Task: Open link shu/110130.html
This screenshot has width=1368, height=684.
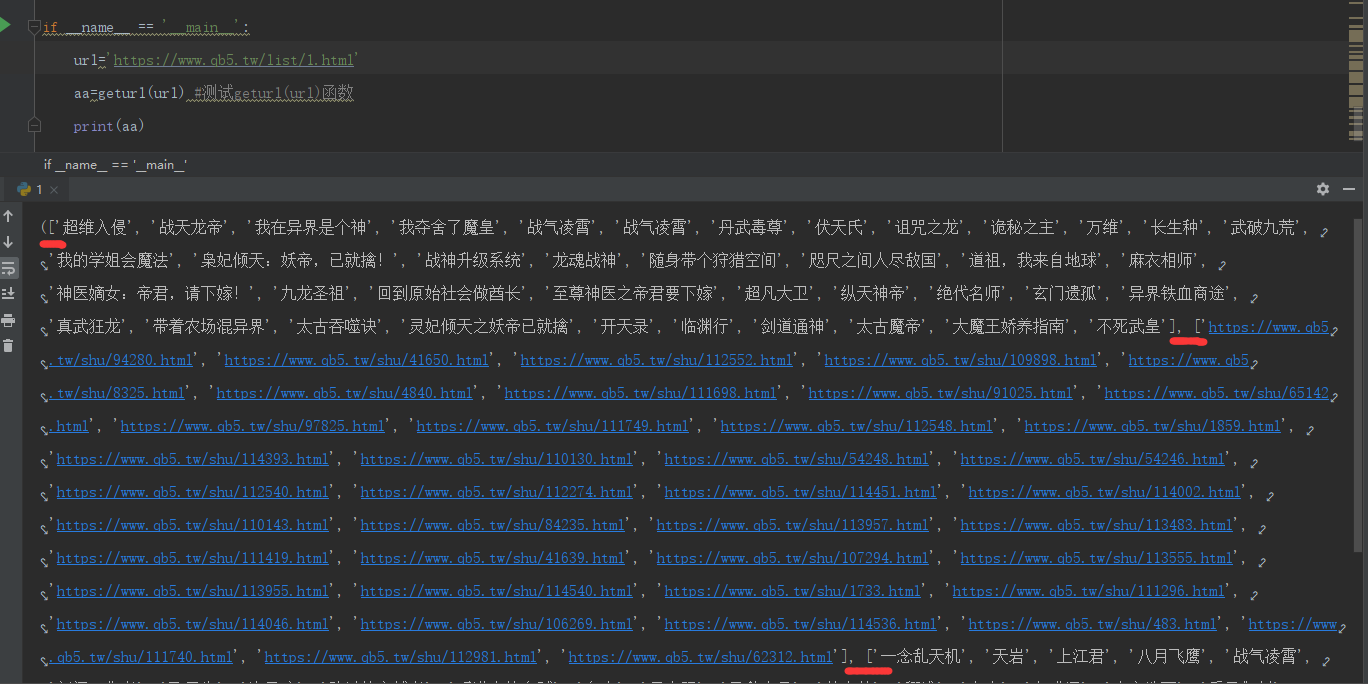Action: (497, 459)
